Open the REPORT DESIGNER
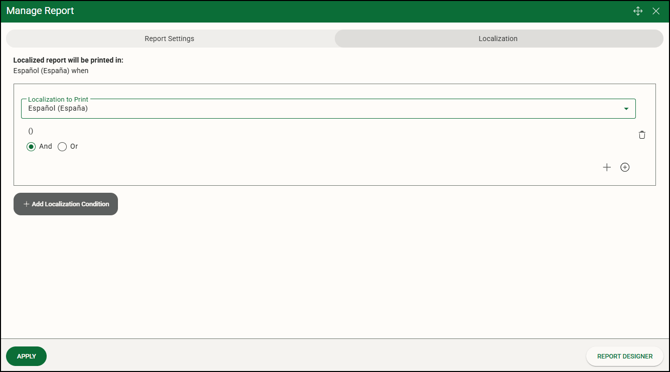This screenshot has width=670, height=372. point(625,356)
